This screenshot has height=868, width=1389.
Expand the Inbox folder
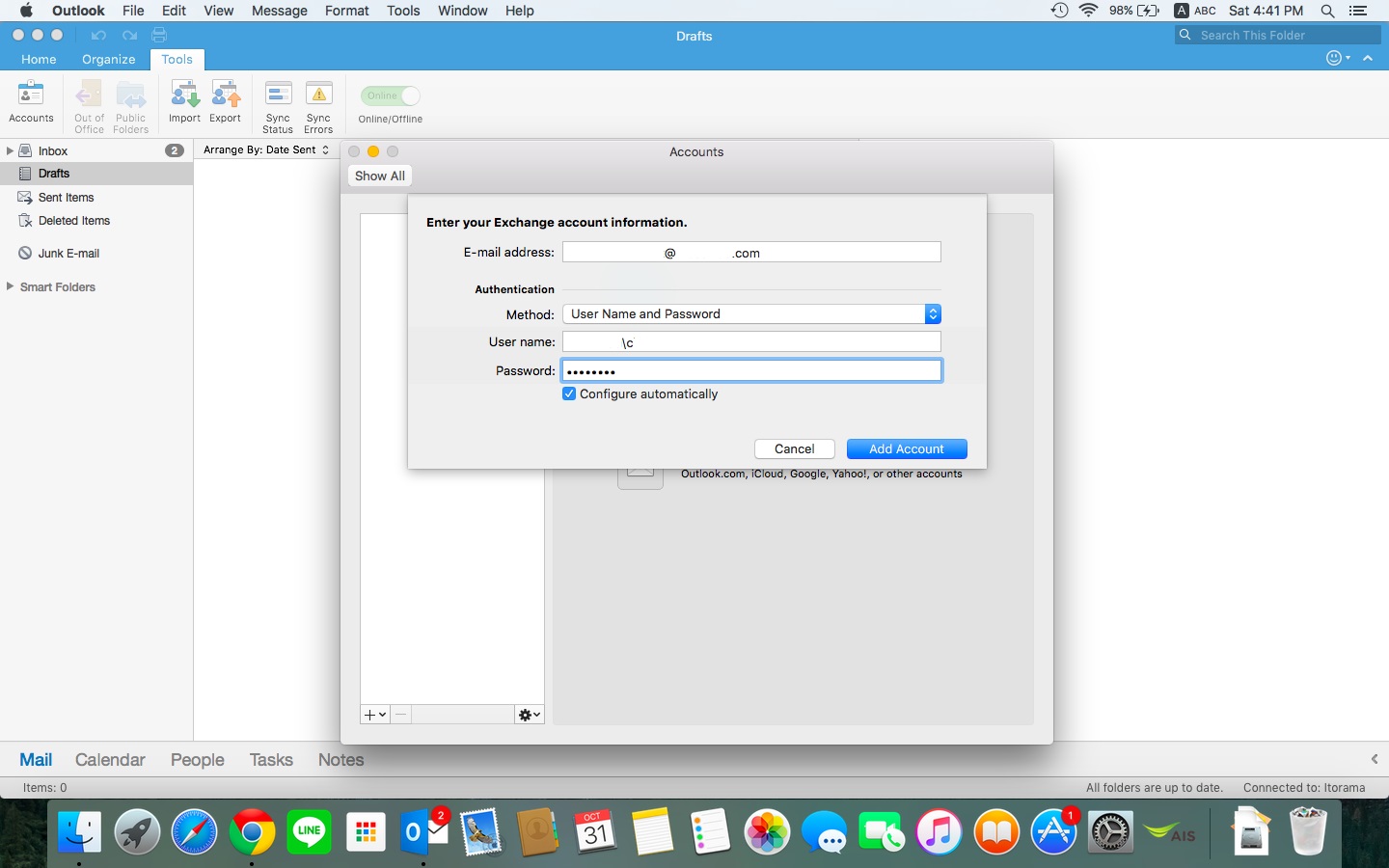10,150
